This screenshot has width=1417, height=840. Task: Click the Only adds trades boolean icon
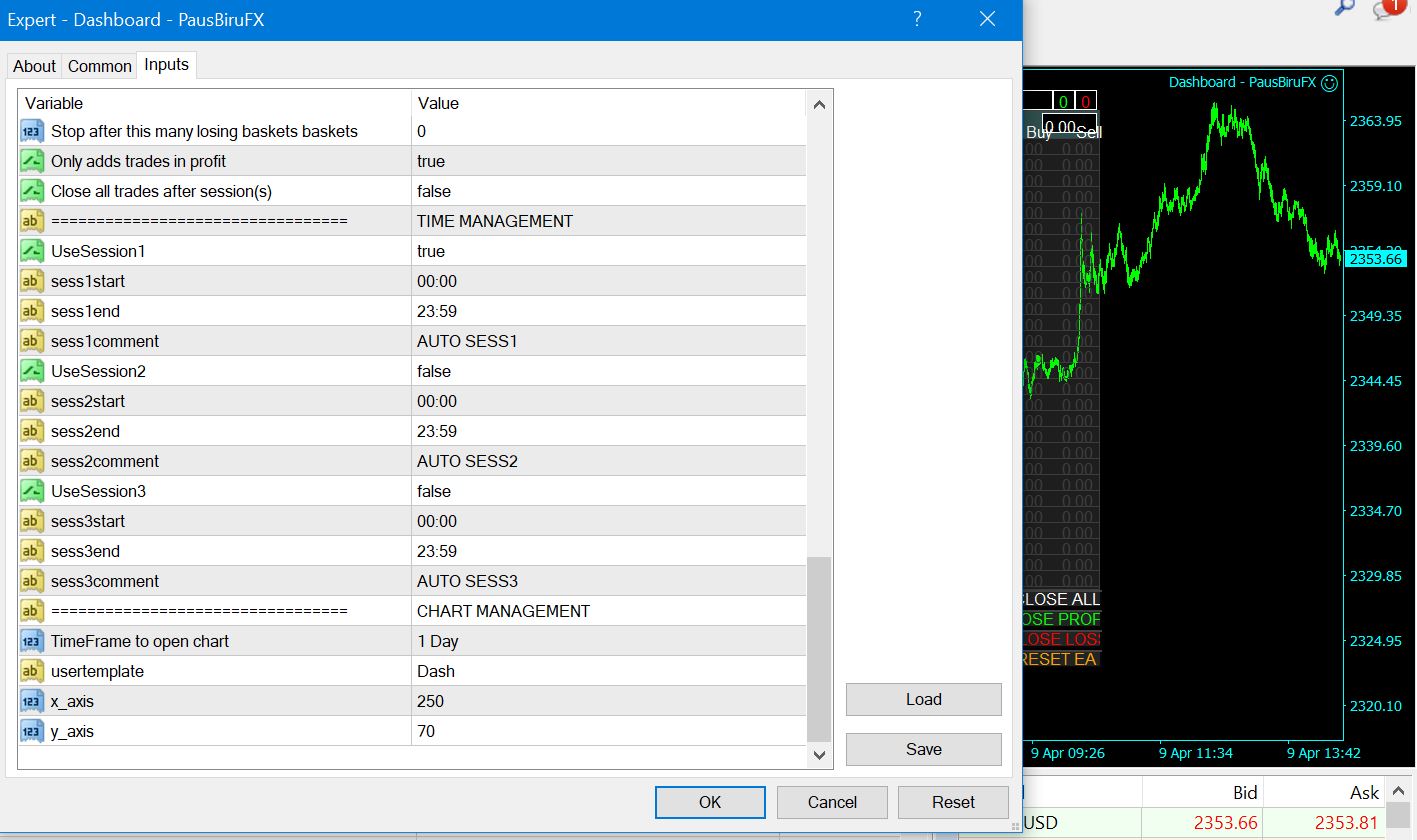tap(32, 161)
